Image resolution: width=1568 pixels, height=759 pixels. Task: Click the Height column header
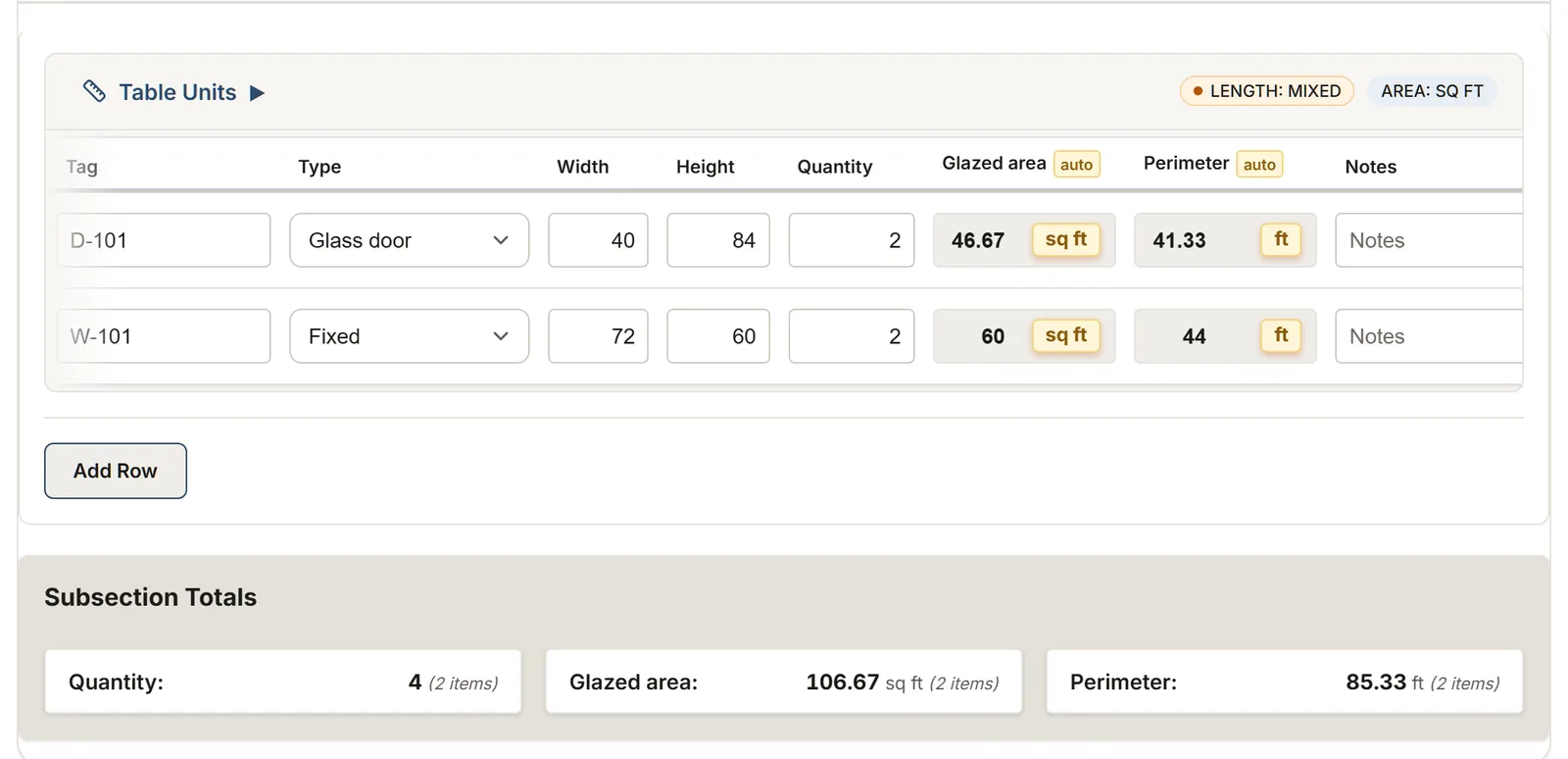tap(706, 167)
